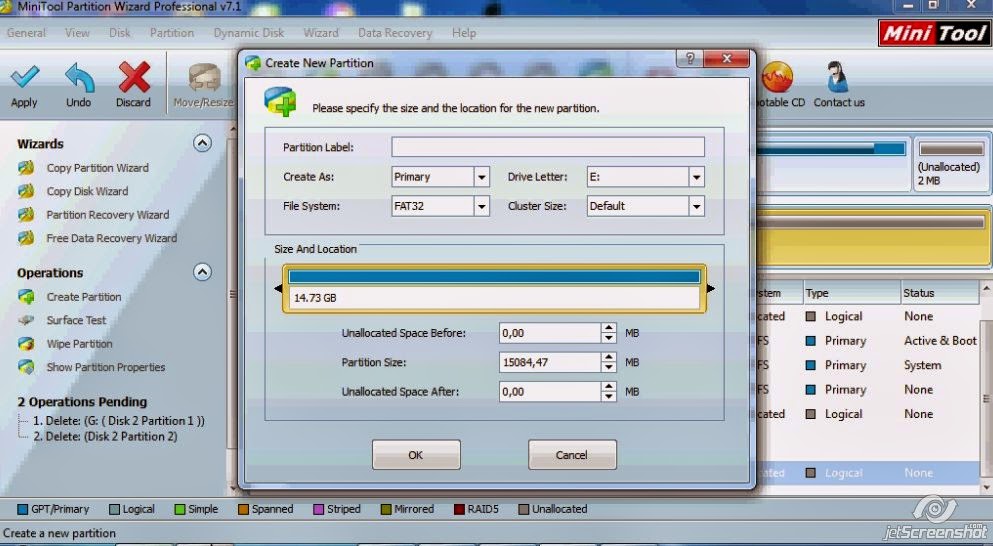Click the Bootable CD icon
Screen dimensions: 993x546
(777, 77)
